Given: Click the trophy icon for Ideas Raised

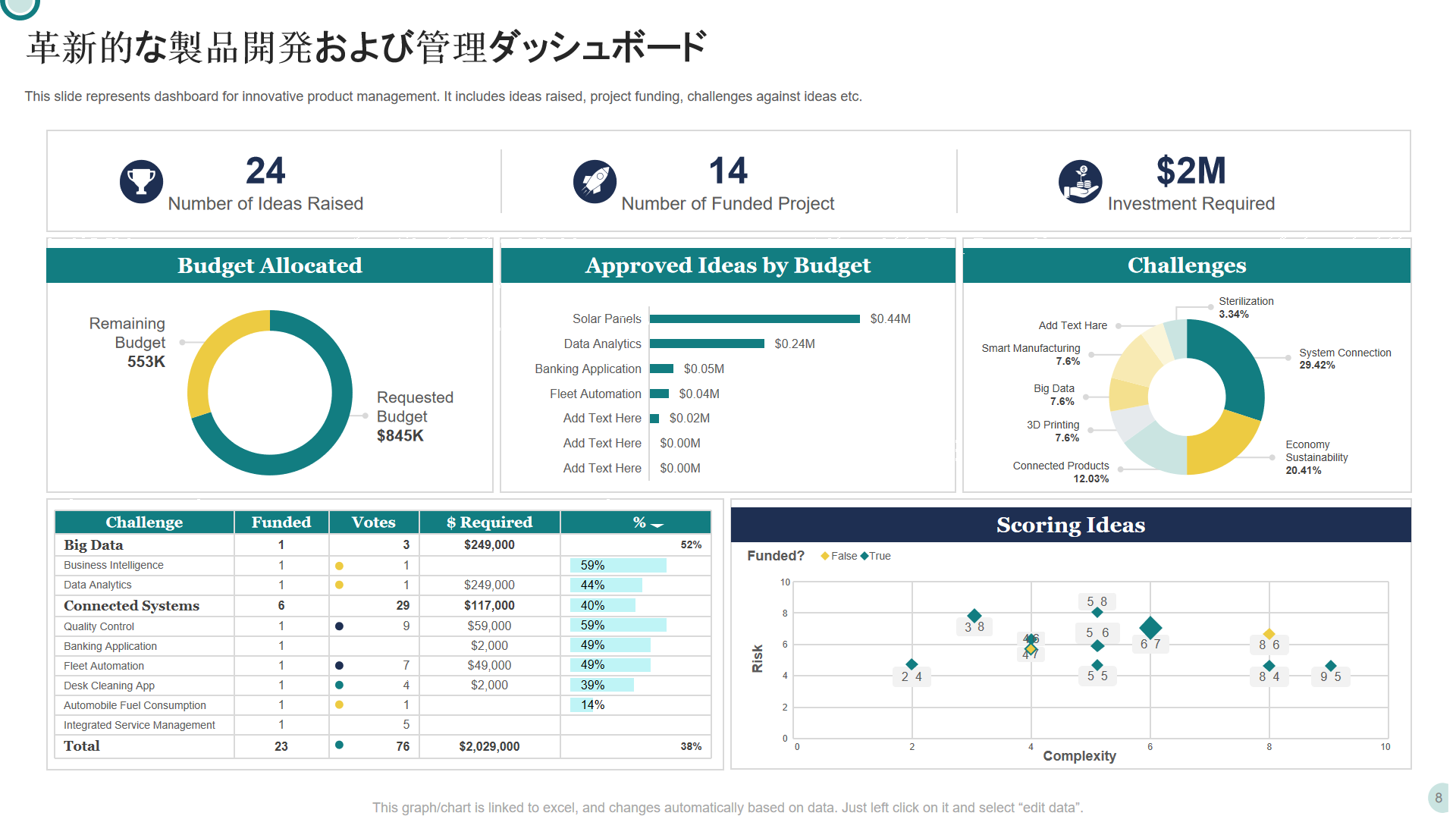Looking at the screenshot, I should click(141, 182).
